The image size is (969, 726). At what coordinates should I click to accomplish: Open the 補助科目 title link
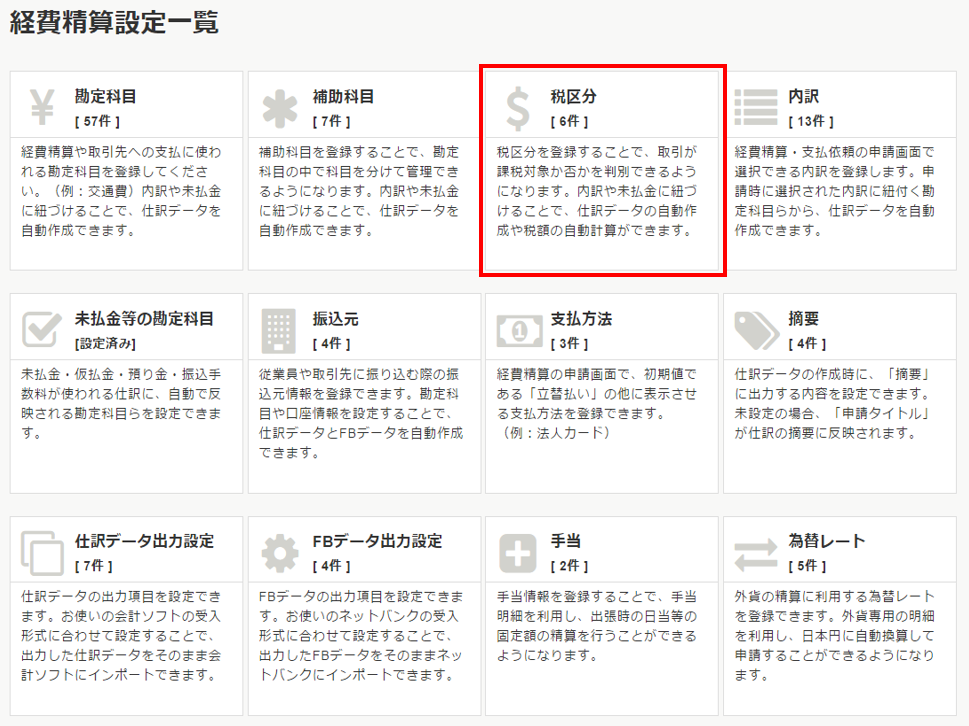343,97
